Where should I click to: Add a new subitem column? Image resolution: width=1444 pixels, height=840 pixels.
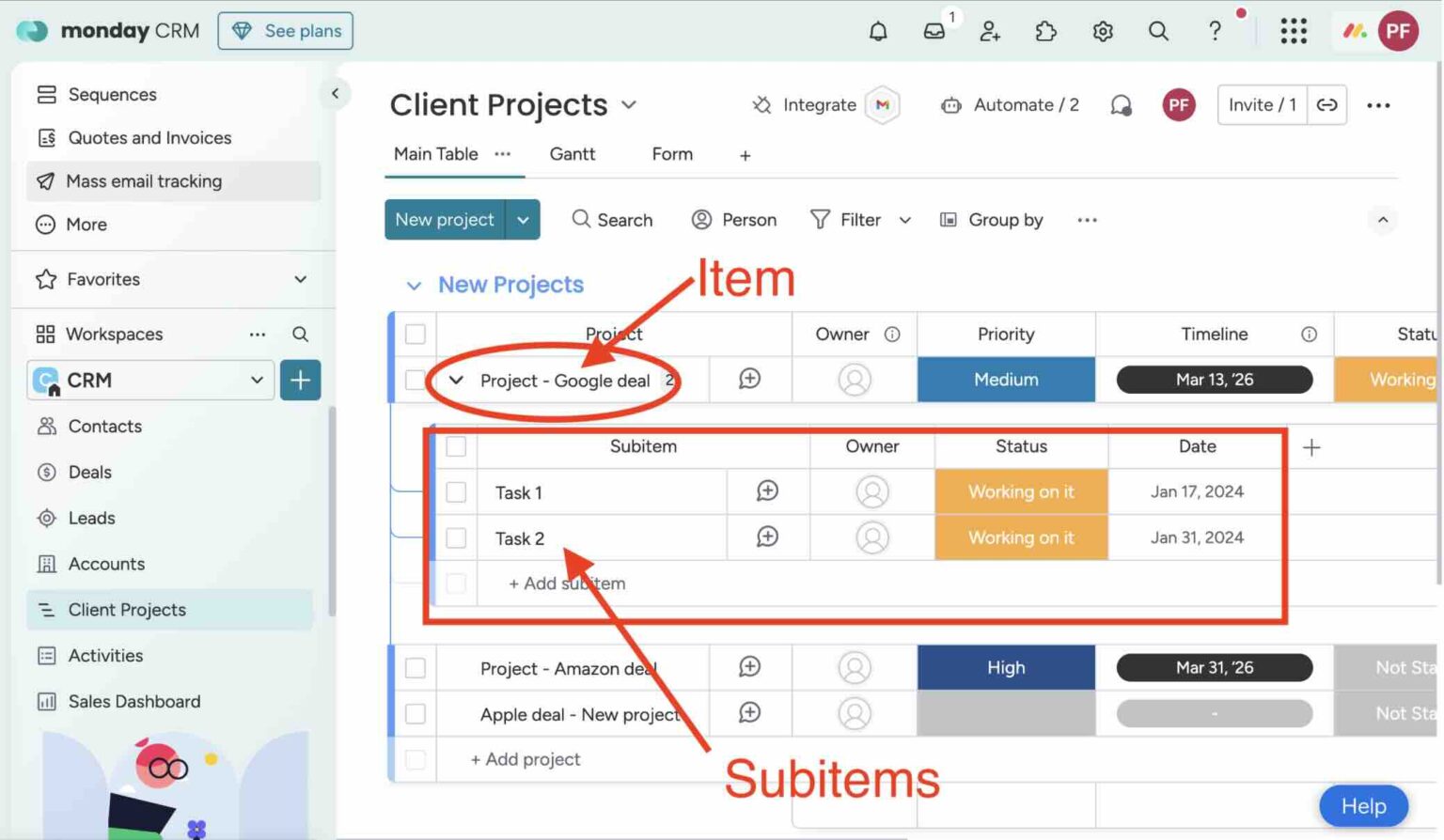point(1311,447)
